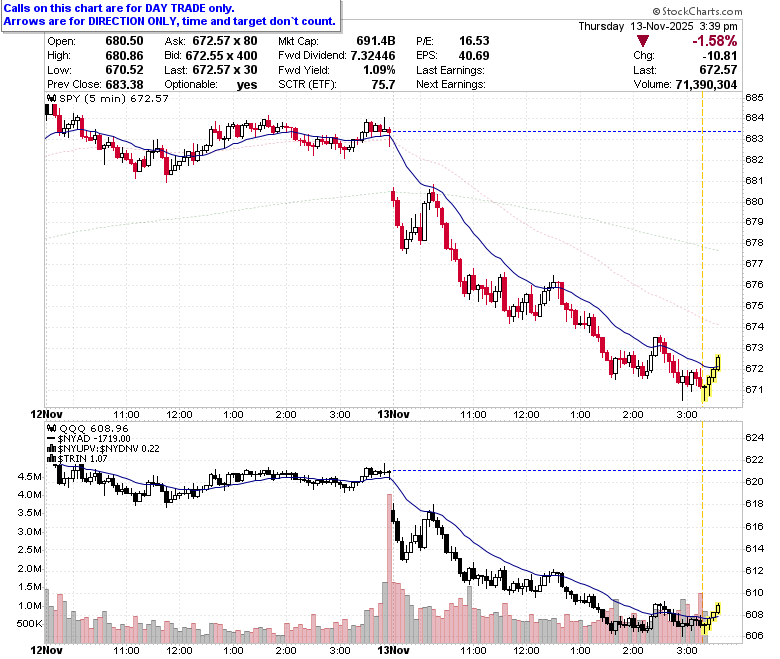Viewport: 780px width, 659px height.
Task: Click the $NYAD legend line icon
Action: click(x=51, y=439)
